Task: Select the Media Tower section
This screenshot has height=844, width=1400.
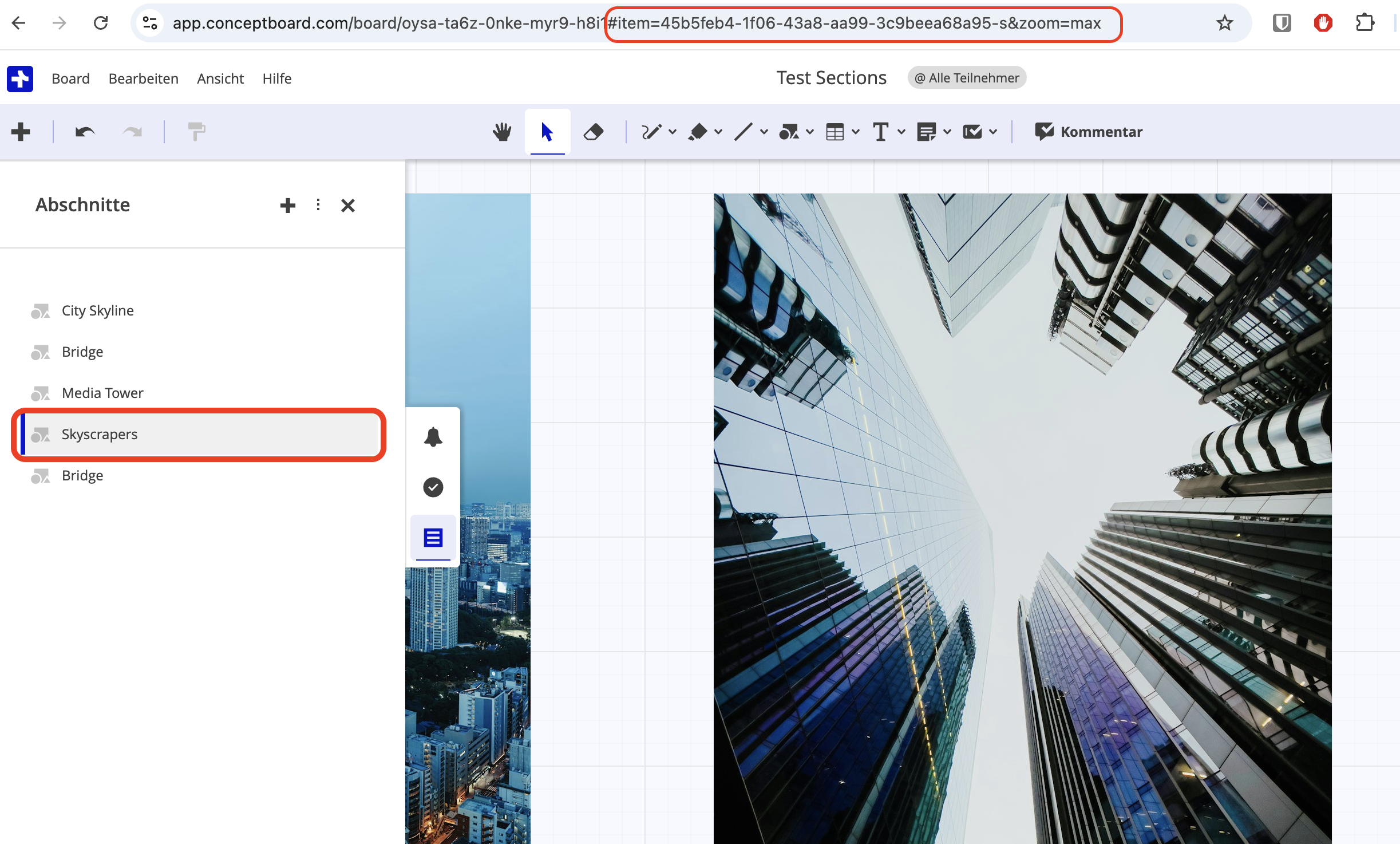Action: point(102,393)
